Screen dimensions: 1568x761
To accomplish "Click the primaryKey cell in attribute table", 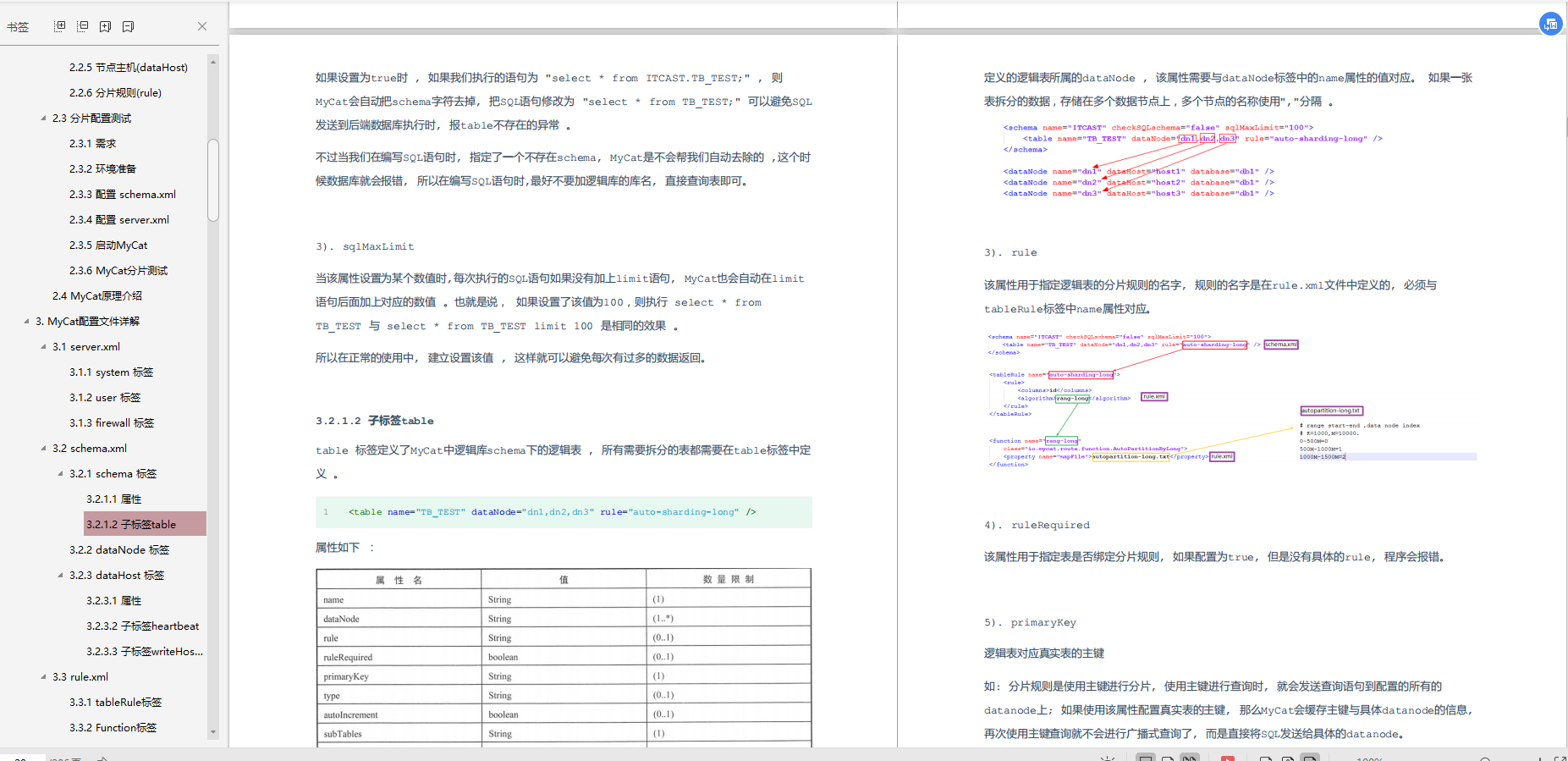I will coord(399,676).
